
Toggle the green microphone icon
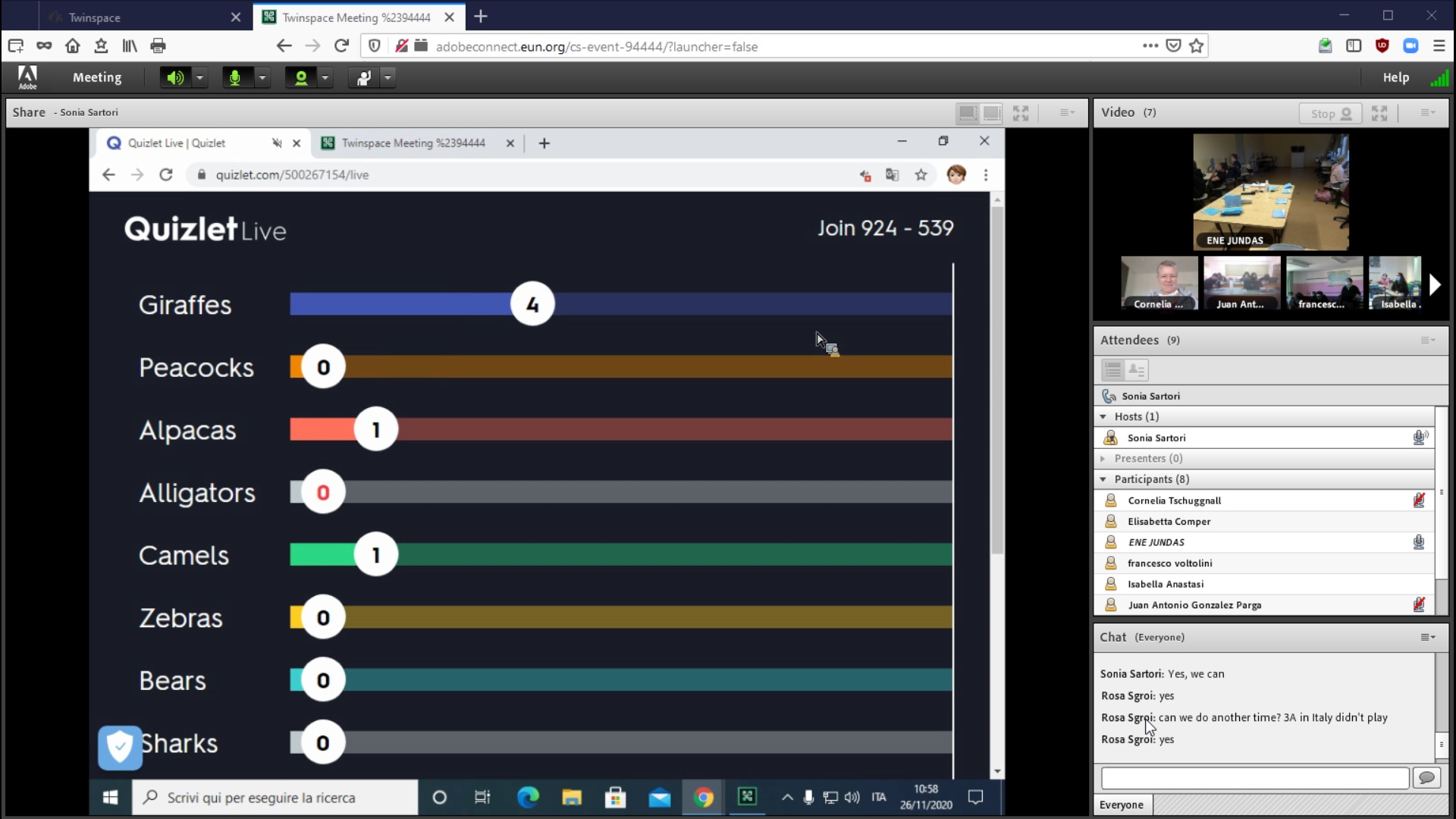coord(236,77)
